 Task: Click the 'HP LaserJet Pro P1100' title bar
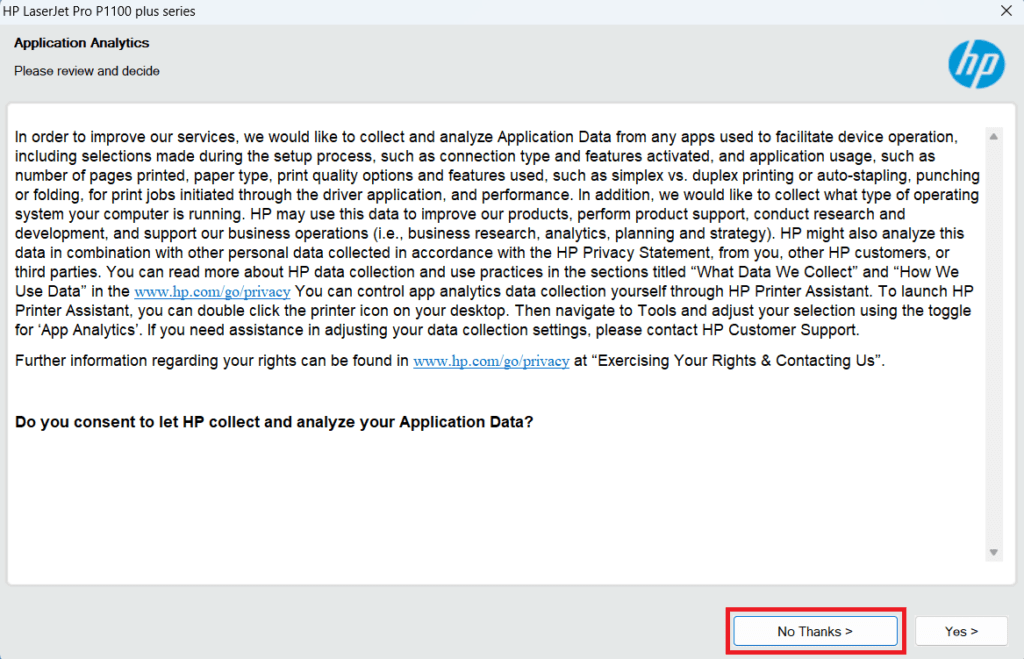point(100,11)
